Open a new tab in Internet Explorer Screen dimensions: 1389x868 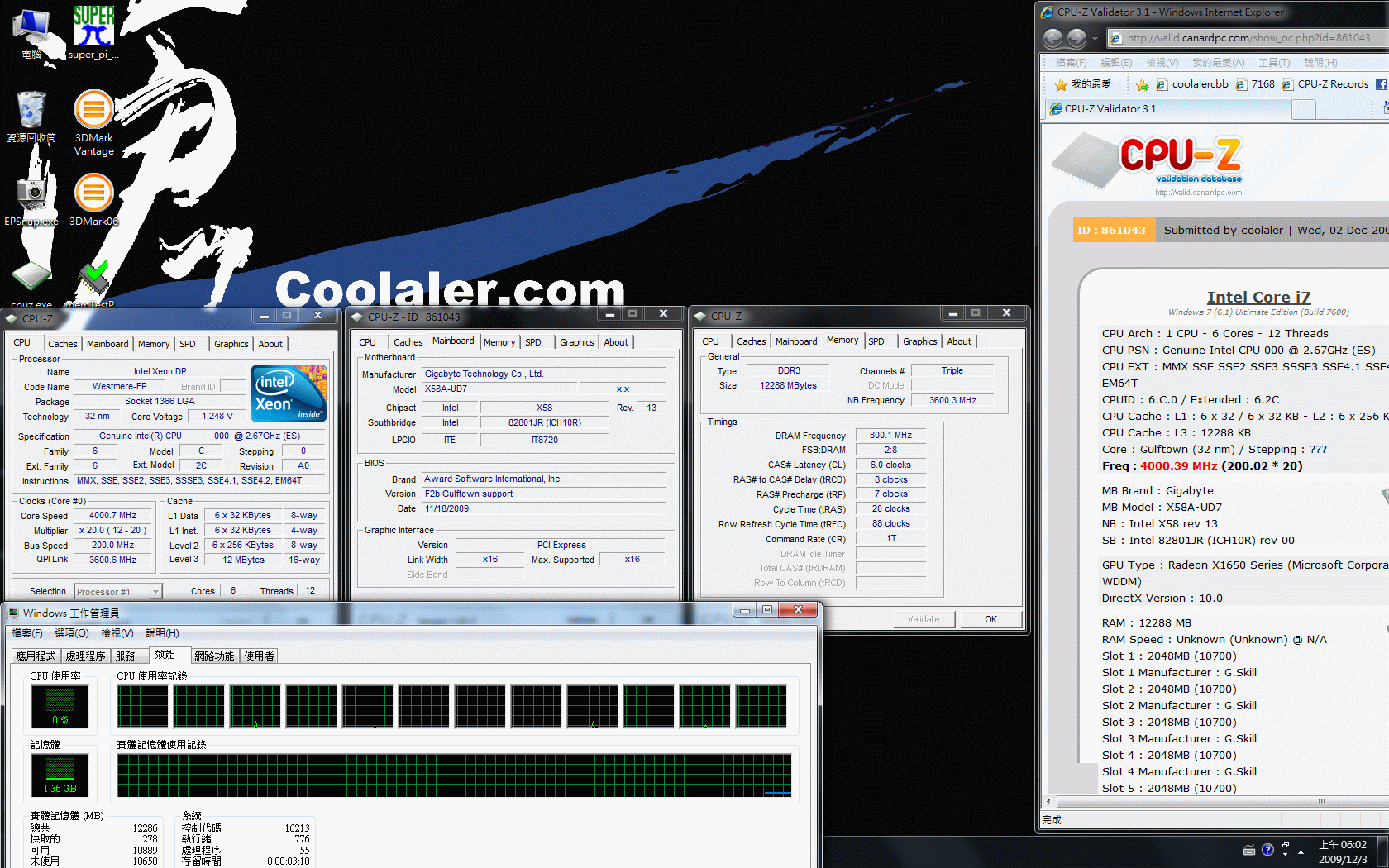(x=1303, y=109)
